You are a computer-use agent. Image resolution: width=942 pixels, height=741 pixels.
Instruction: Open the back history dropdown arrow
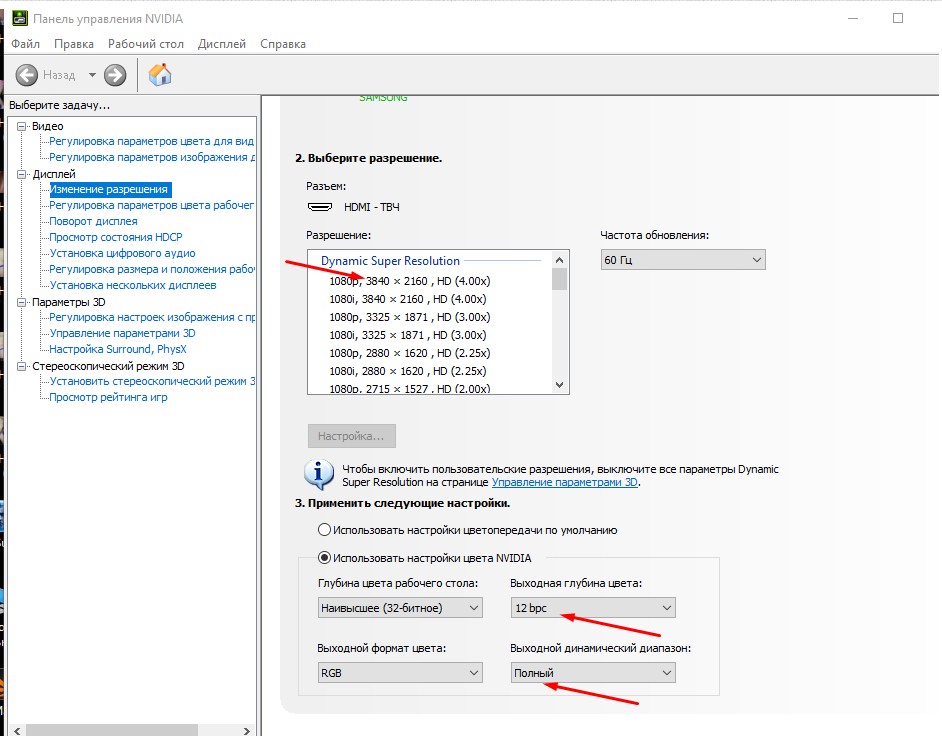click(92, 75)
